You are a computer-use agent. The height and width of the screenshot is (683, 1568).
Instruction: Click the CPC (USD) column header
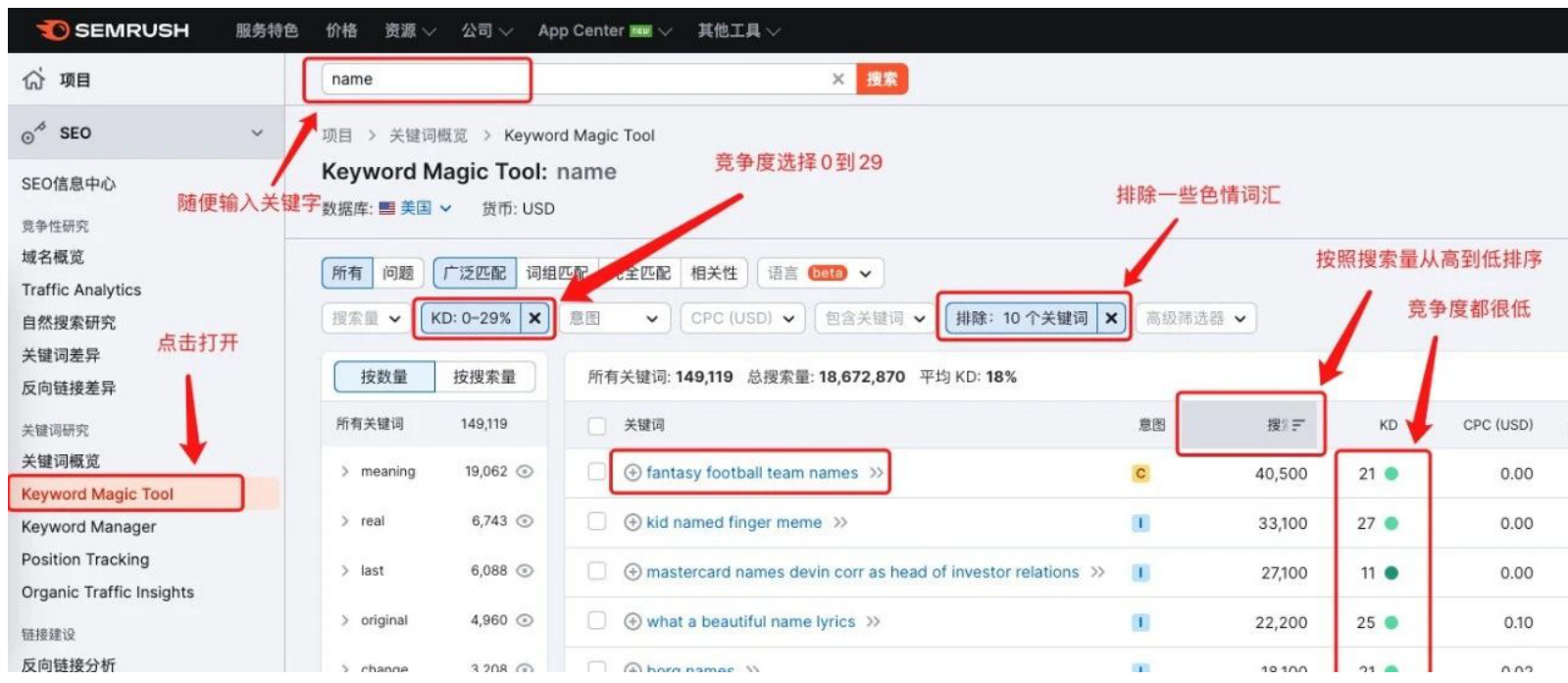(x=1497, y=425)
